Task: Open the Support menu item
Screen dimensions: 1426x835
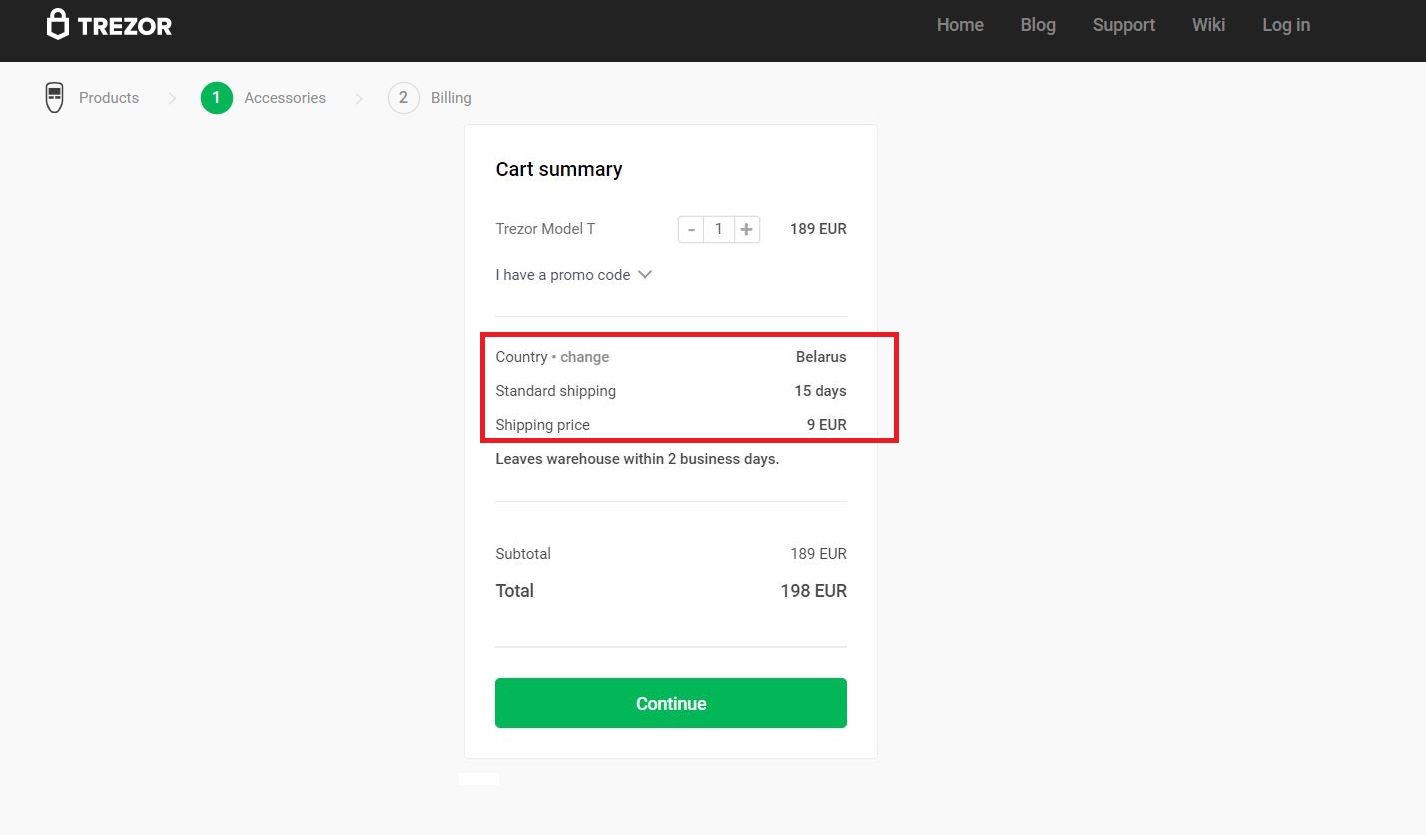Action: [1123, 25]
